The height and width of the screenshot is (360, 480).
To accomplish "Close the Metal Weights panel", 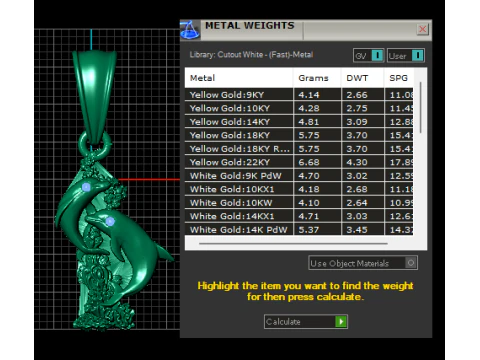I will coord(422,29).
